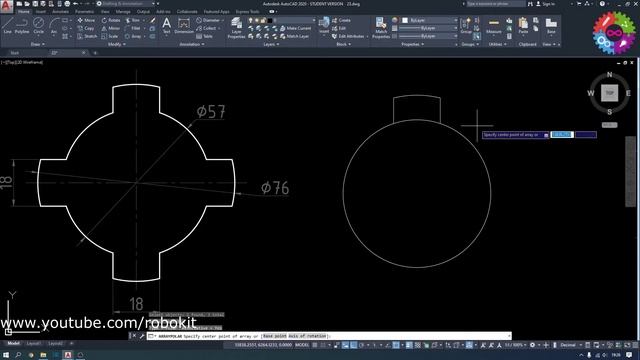Select the Array tool
Viewport: 640px width, 360px height.
[133, 36]
